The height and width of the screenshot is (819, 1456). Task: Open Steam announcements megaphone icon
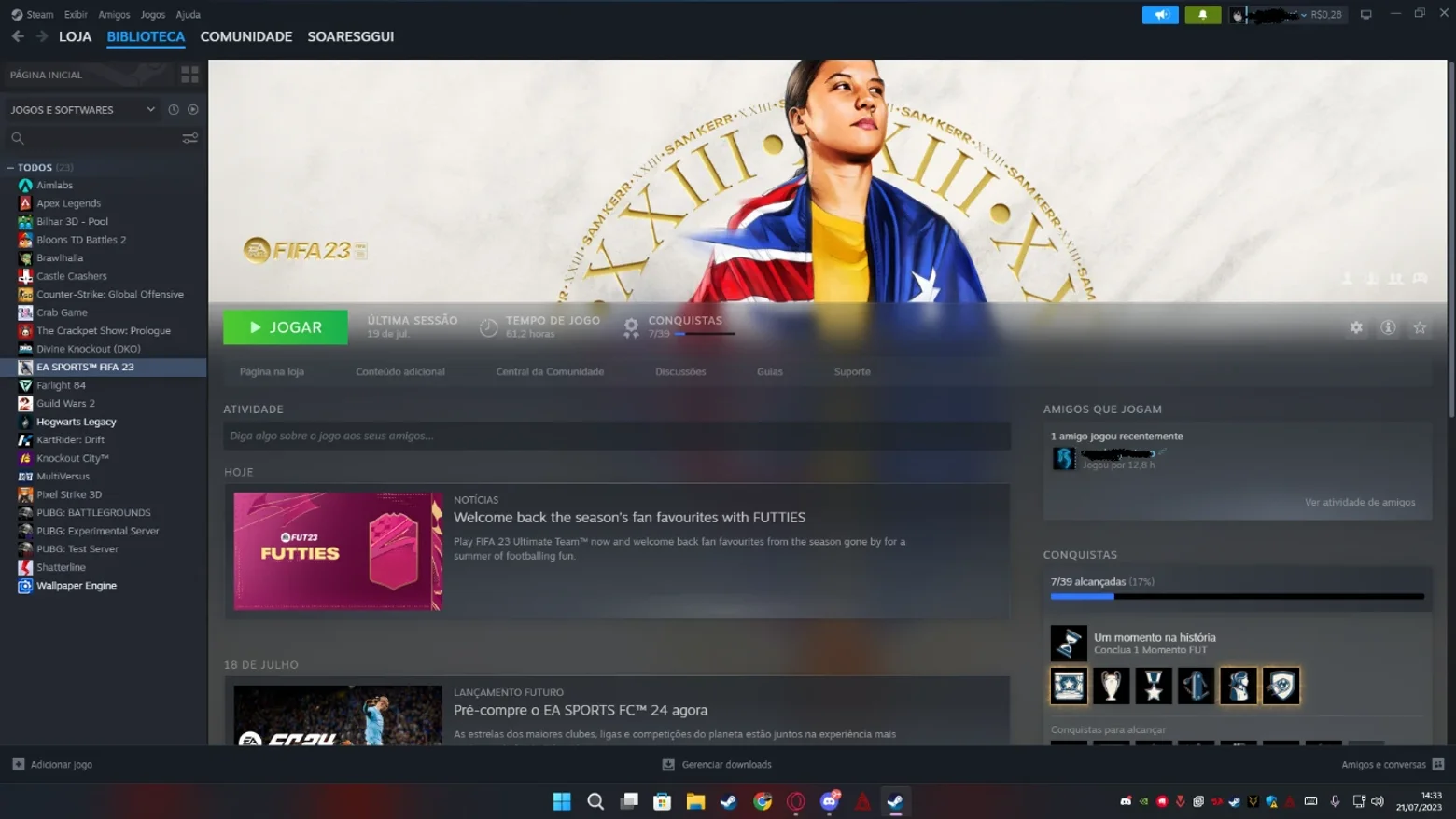(x=1160, y=15)
